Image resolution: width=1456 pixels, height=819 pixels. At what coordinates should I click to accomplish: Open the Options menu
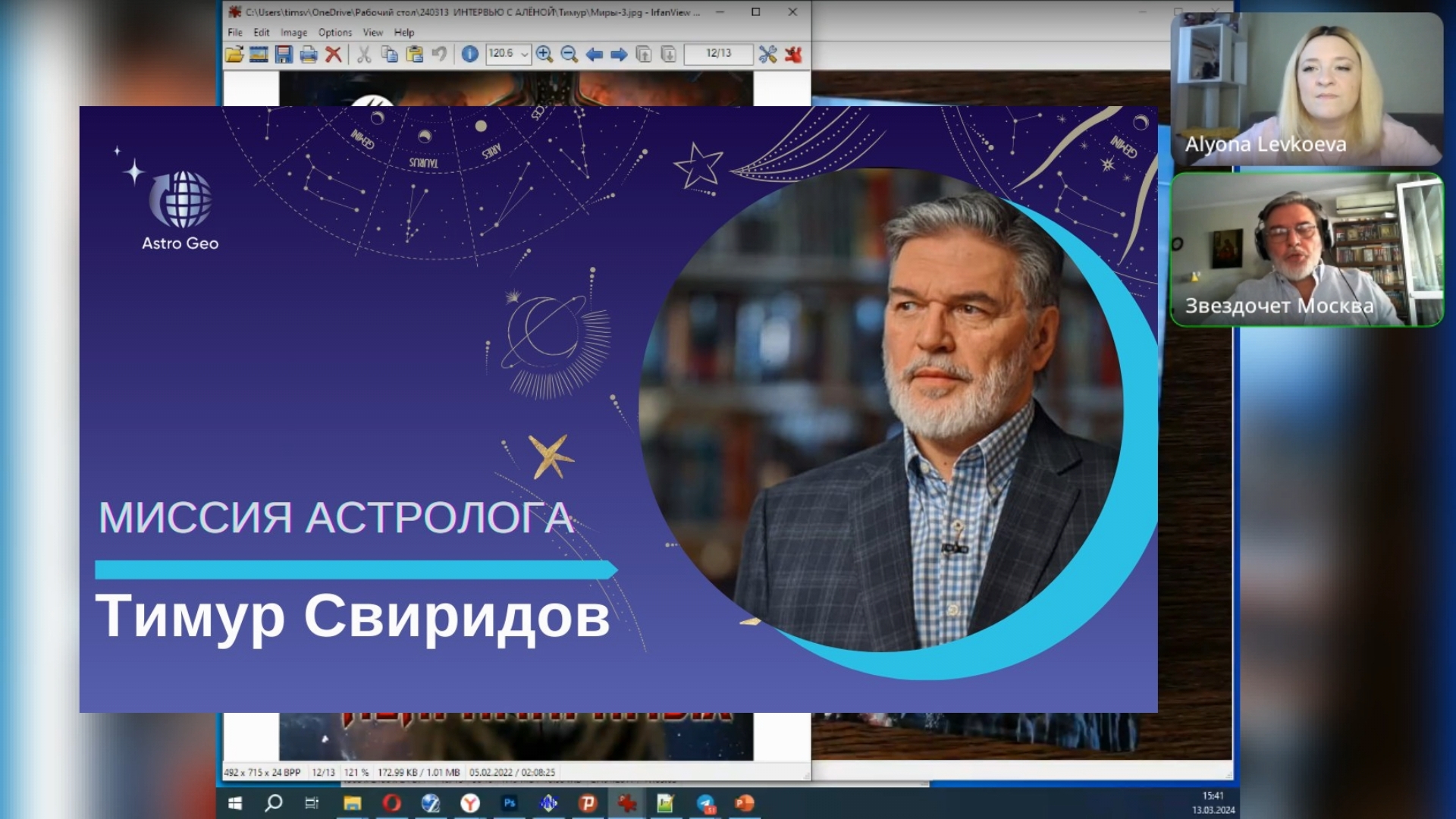(x=334, y=33)
